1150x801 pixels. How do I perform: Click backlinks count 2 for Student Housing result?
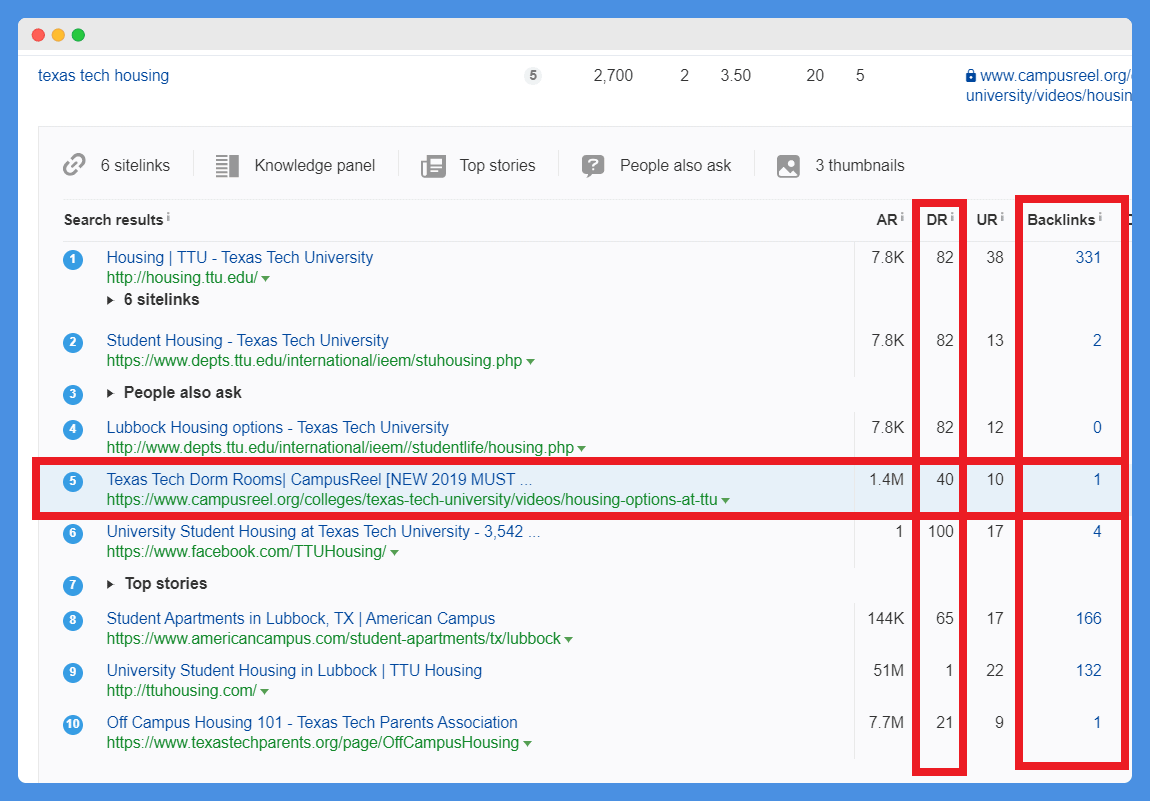click(1097, 340)
